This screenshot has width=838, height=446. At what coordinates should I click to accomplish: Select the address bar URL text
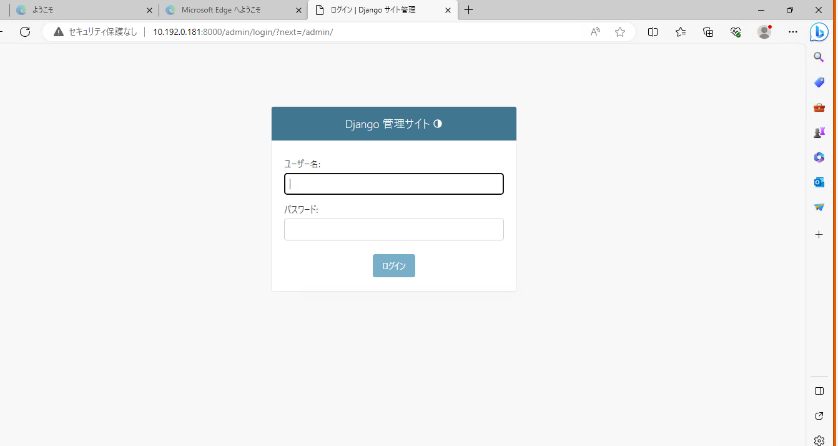[x=243, y=32]
